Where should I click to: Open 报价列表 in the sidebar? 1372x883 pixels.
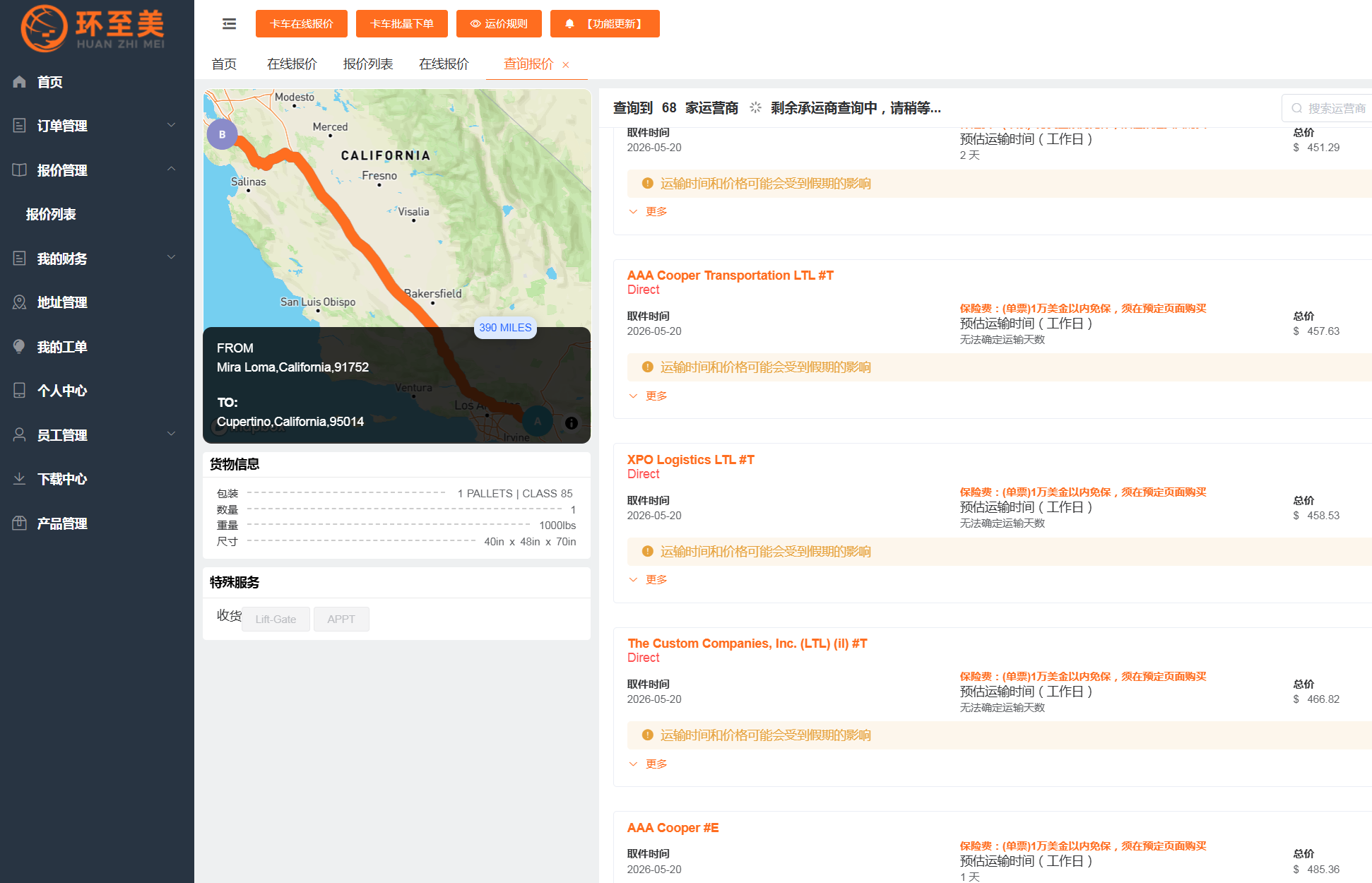tap(51, 214)
